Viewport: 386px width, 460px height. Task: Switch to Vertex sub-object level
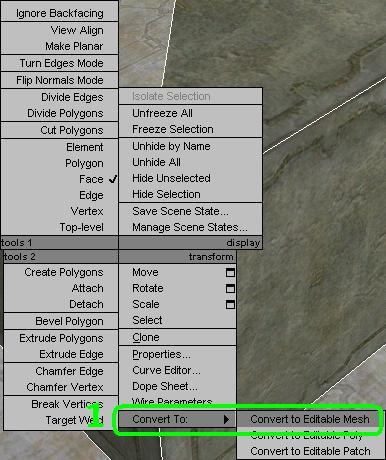point(87,211)
